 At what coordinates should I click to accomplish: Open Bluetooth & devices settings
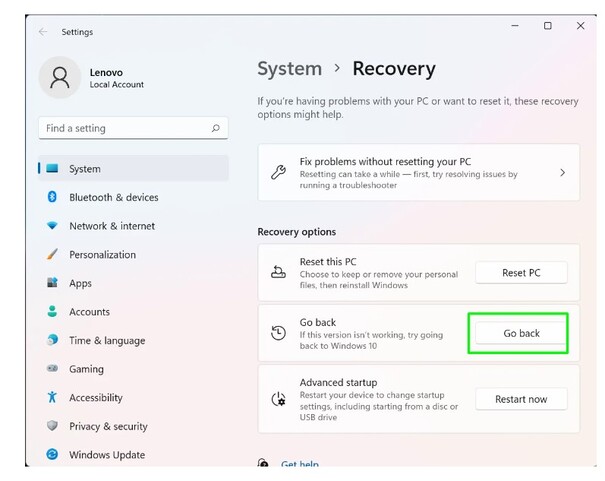(x=134, y=197)
